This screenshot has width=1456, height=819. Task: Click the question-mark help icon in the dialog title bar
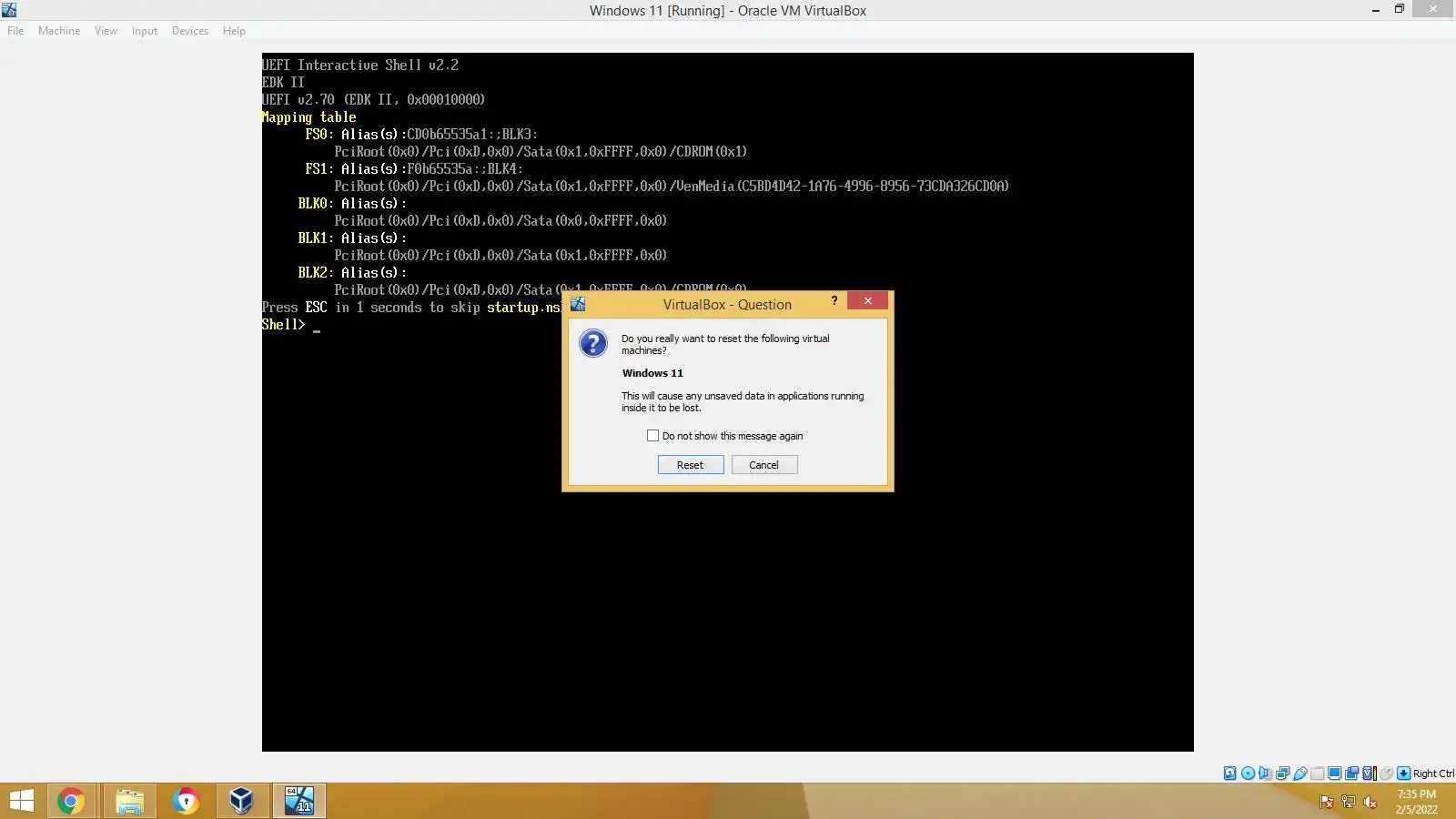point(834,300)
